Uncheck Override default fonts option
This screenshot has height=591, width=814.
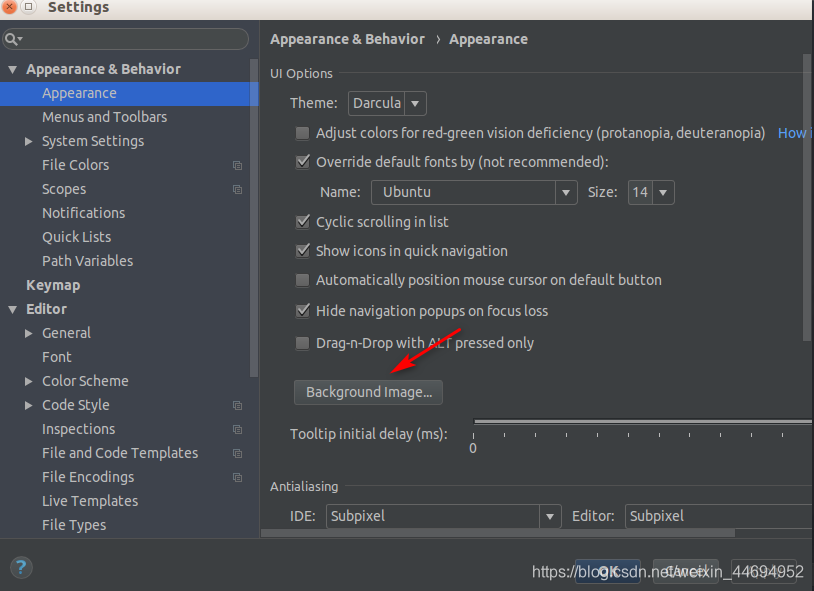point(302,162)
